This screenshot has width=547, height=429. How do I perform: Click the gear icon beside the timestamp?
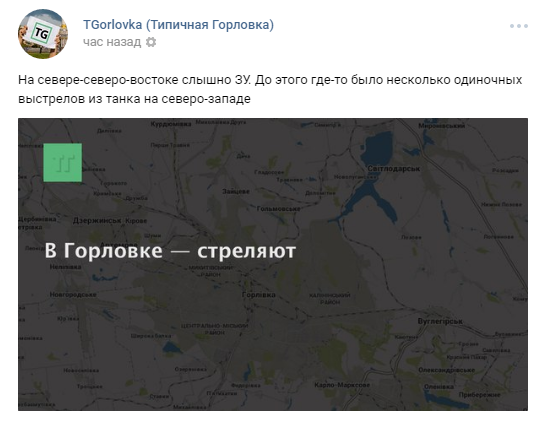click(151, 42)
